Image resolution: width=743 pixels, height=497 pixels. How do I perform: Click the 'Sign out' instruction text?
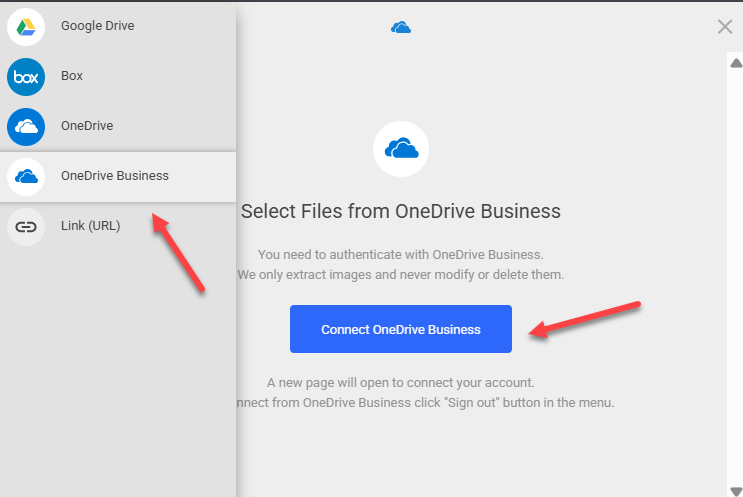tap(426, 403)
